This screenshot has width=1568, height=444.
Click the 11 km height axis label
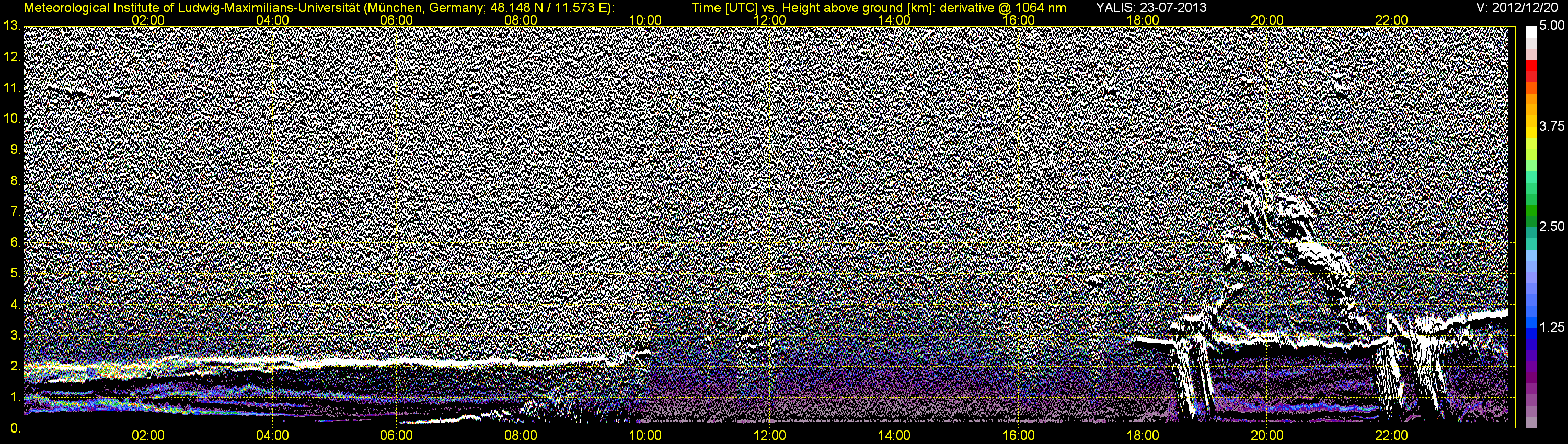11,88
